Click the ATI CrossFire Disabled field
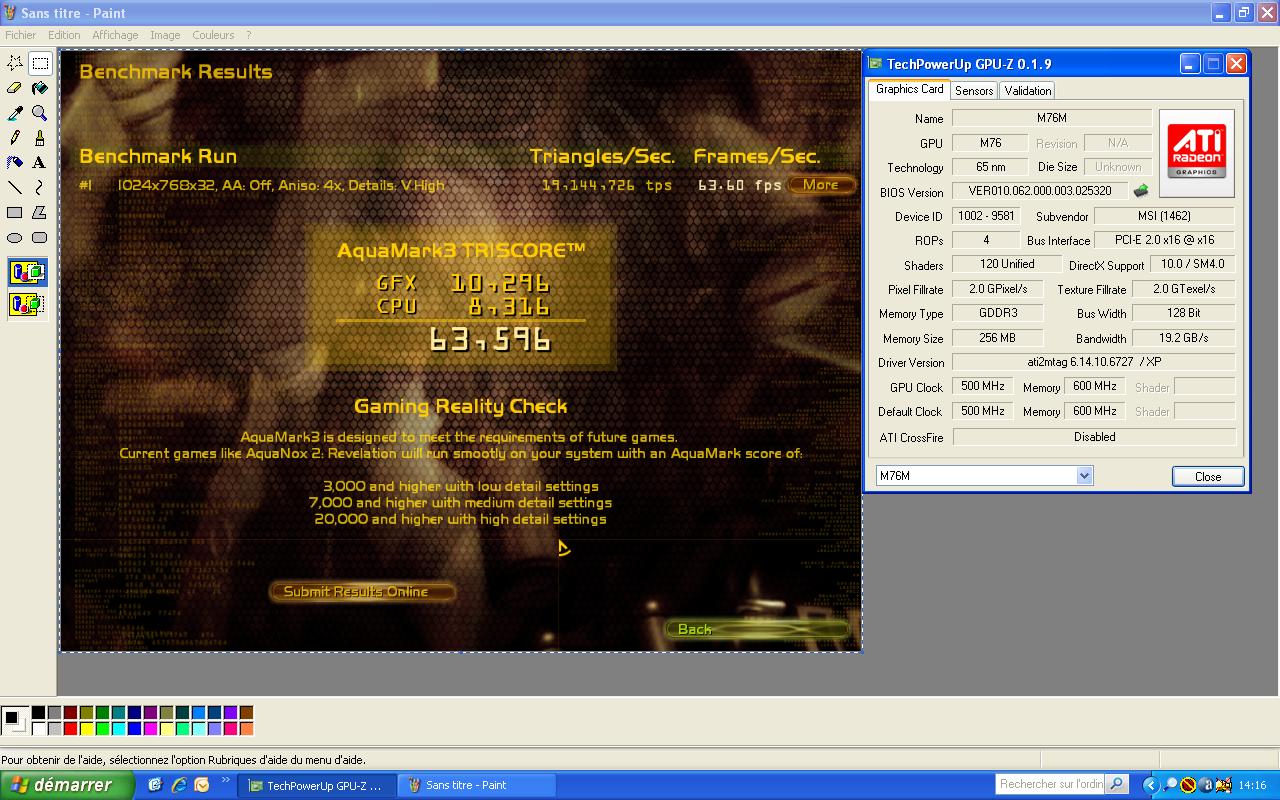Viewport: 1280px width, 800px height. point(1094,437)
